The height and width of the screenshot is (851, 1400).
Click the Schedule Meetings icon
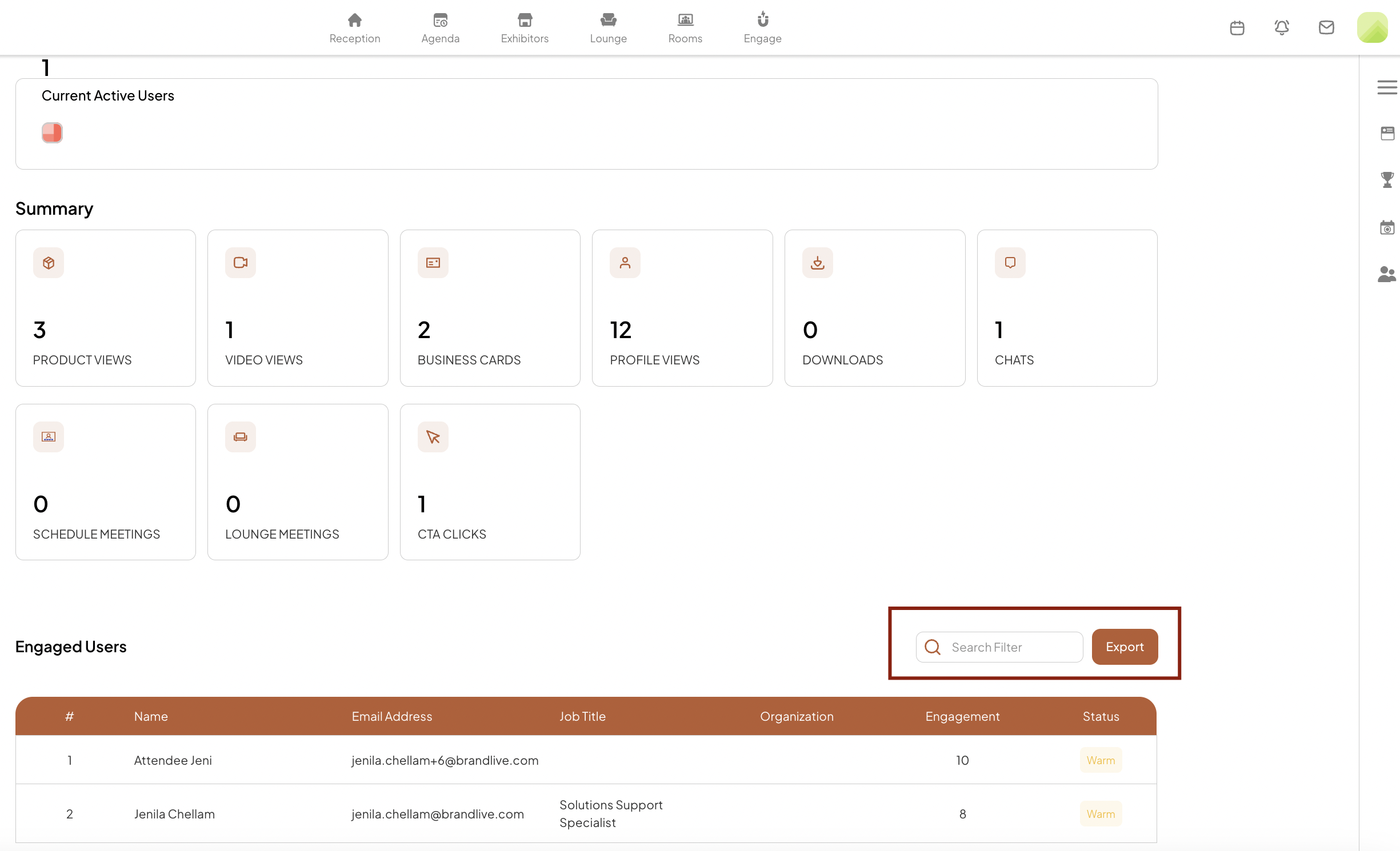[49, 437]
